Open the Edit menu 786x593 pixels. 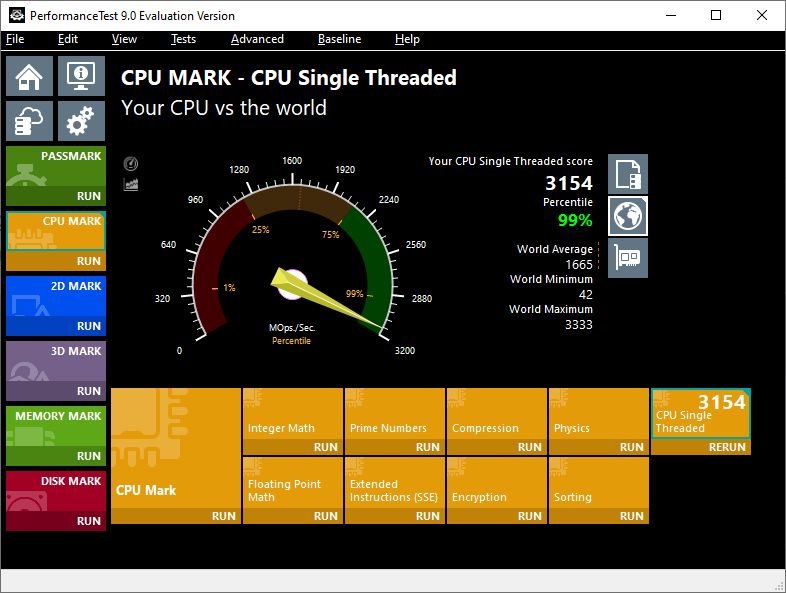pos(68,39)
